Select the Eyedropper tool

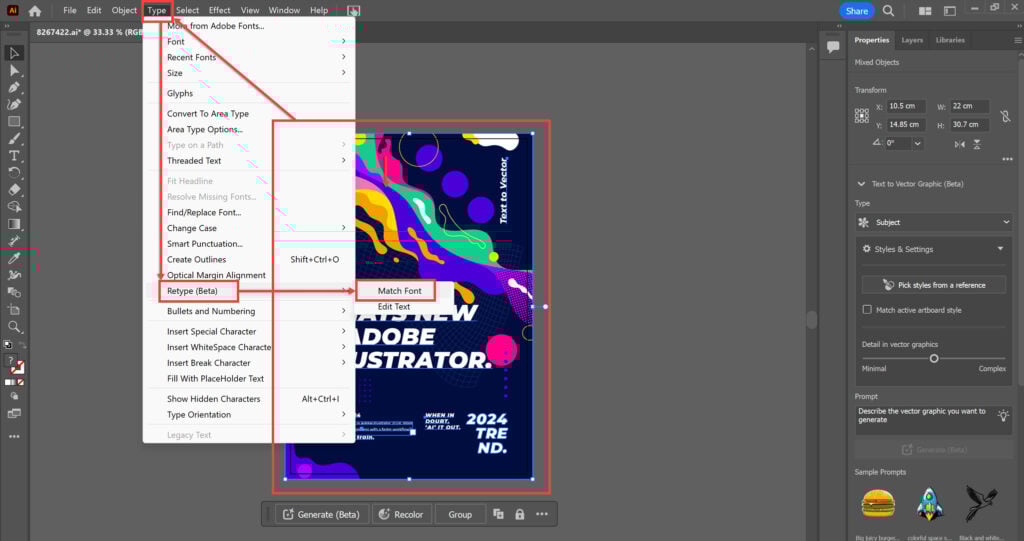pyautogui.click(x=14, y=258)
